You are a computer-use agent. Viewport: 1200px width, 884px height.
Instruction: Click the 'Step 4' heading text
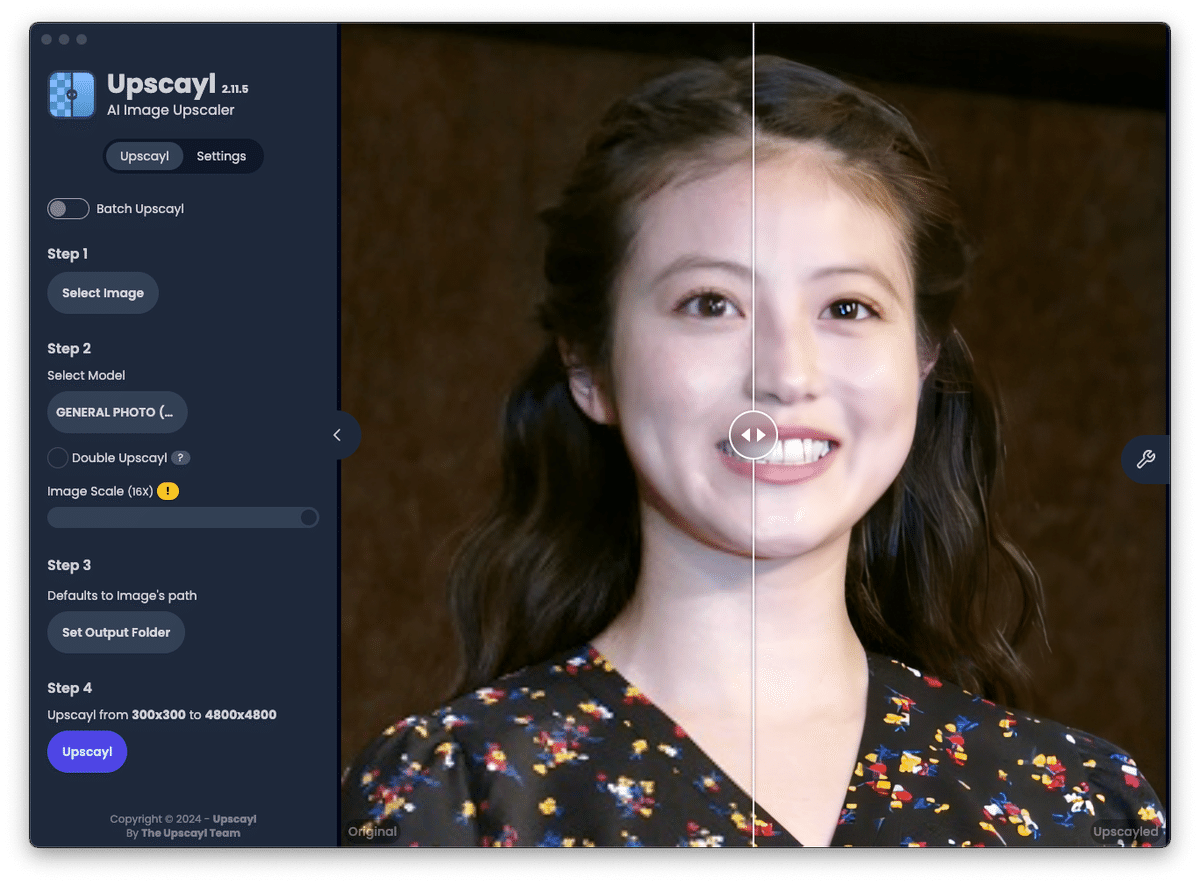(x=70, y=688)
